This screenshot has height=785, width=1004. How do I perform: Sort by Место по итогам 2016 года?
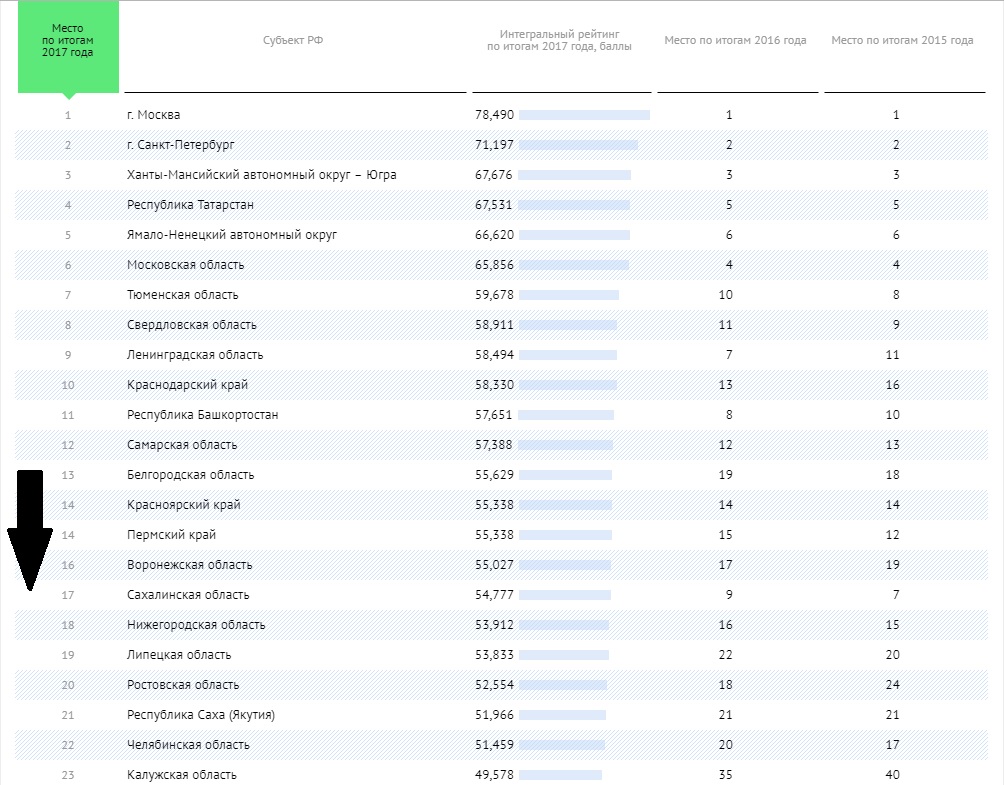(x=735, y=41)
